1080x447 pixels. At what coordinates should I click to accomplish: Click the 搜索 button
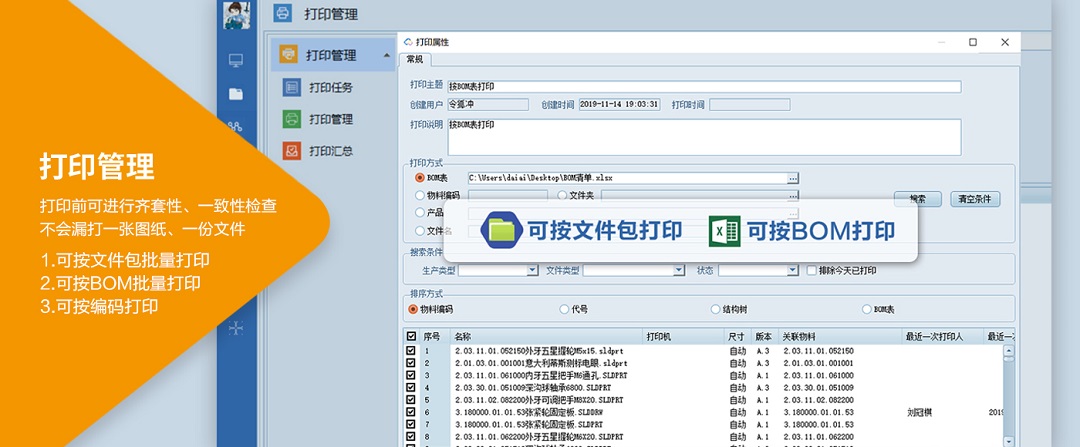pos(917,199)
